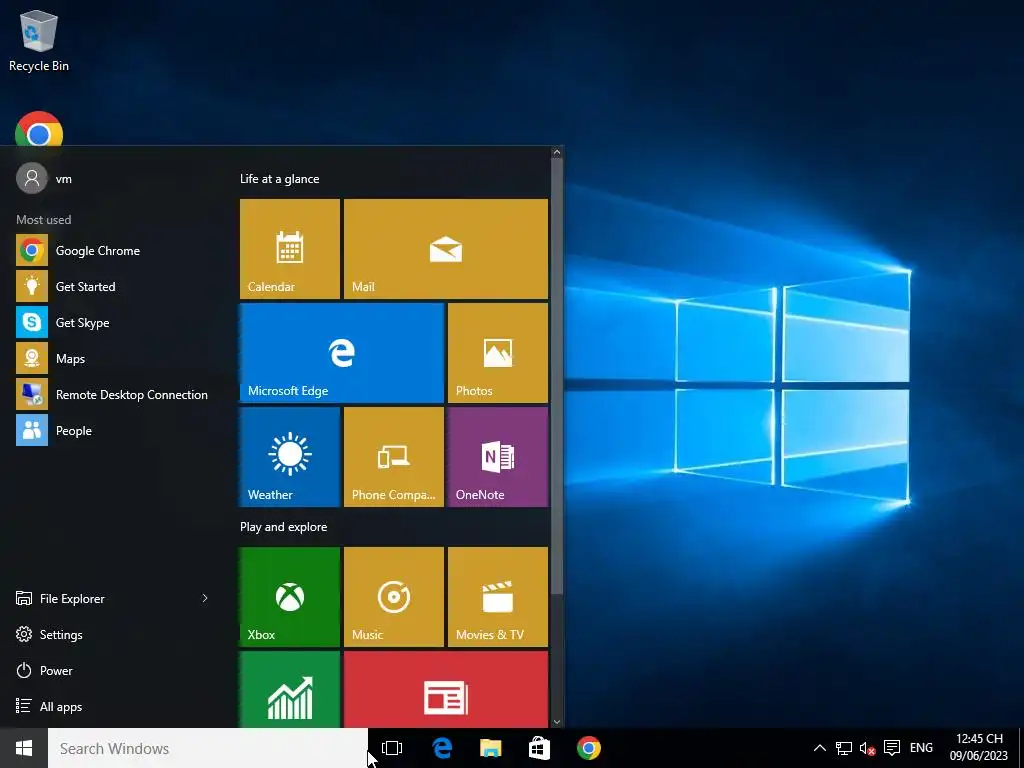
Task: Launch the Microsoft Edge tile
Action: [x=342, y=353]
